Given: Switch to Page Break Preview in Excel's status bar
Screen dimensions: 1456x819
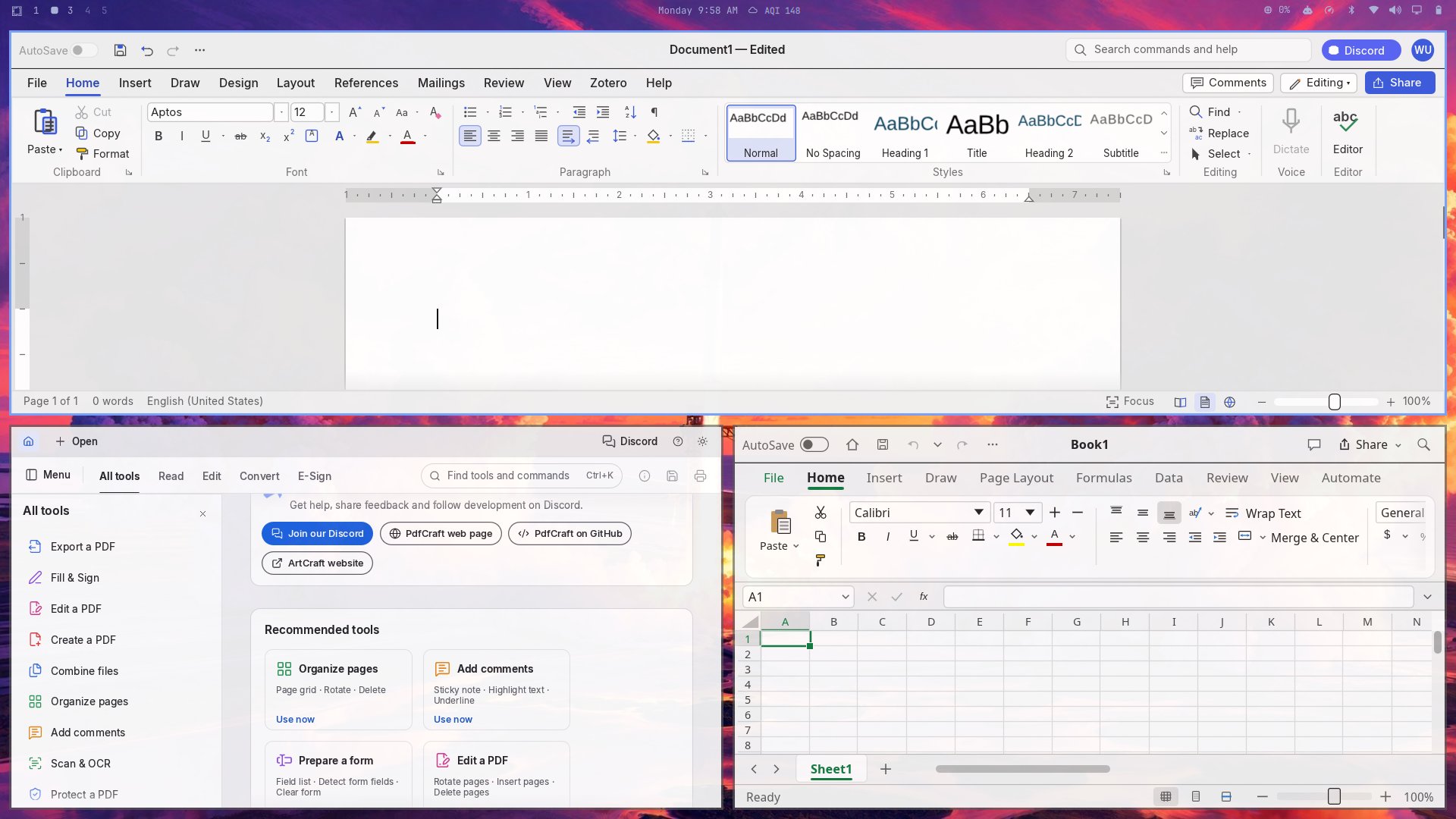Looking at the screenshot, I should tap(1226, 797).
